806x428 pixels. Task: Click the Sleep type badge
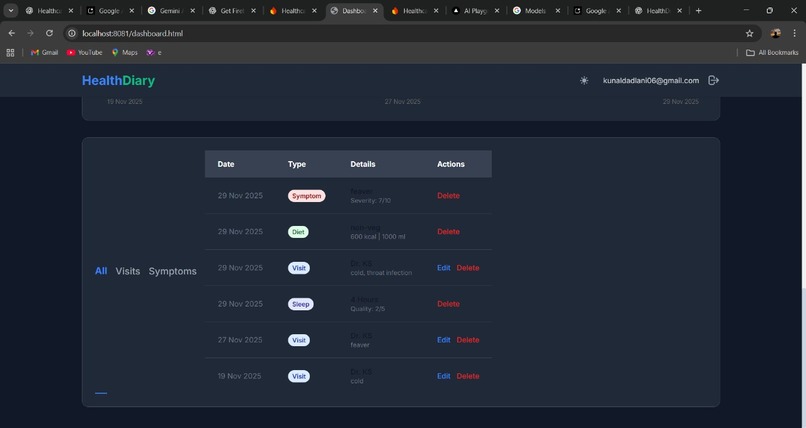coord(301,304)
